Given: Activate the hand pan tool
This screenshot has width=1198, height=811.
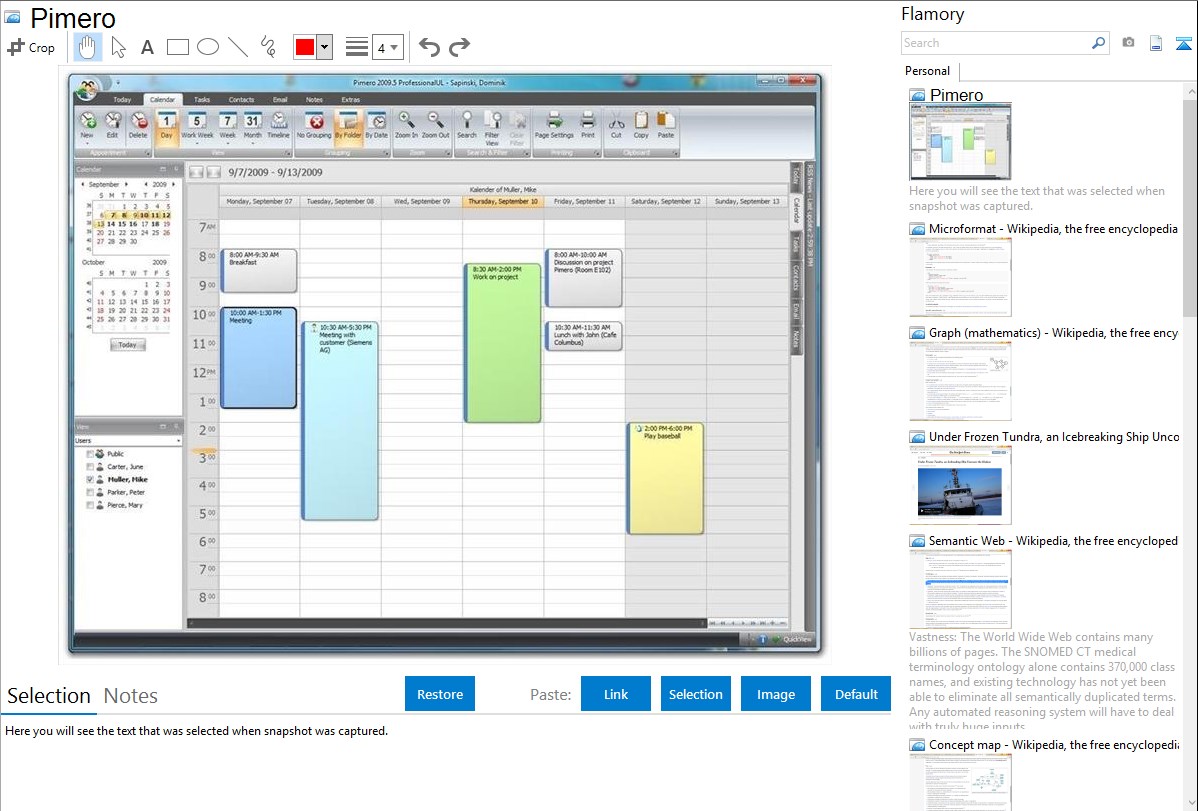Looking at the screenshot, I should (x=87, y=47).
